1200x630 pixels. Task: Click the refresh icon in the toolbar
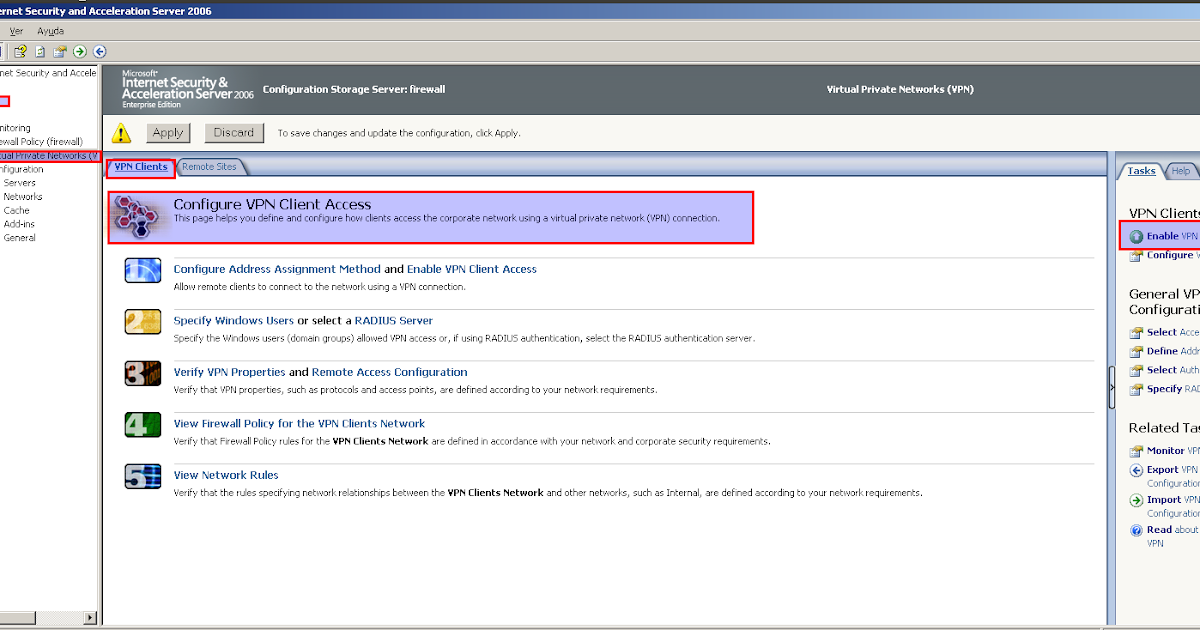click(x=40, y=51)
